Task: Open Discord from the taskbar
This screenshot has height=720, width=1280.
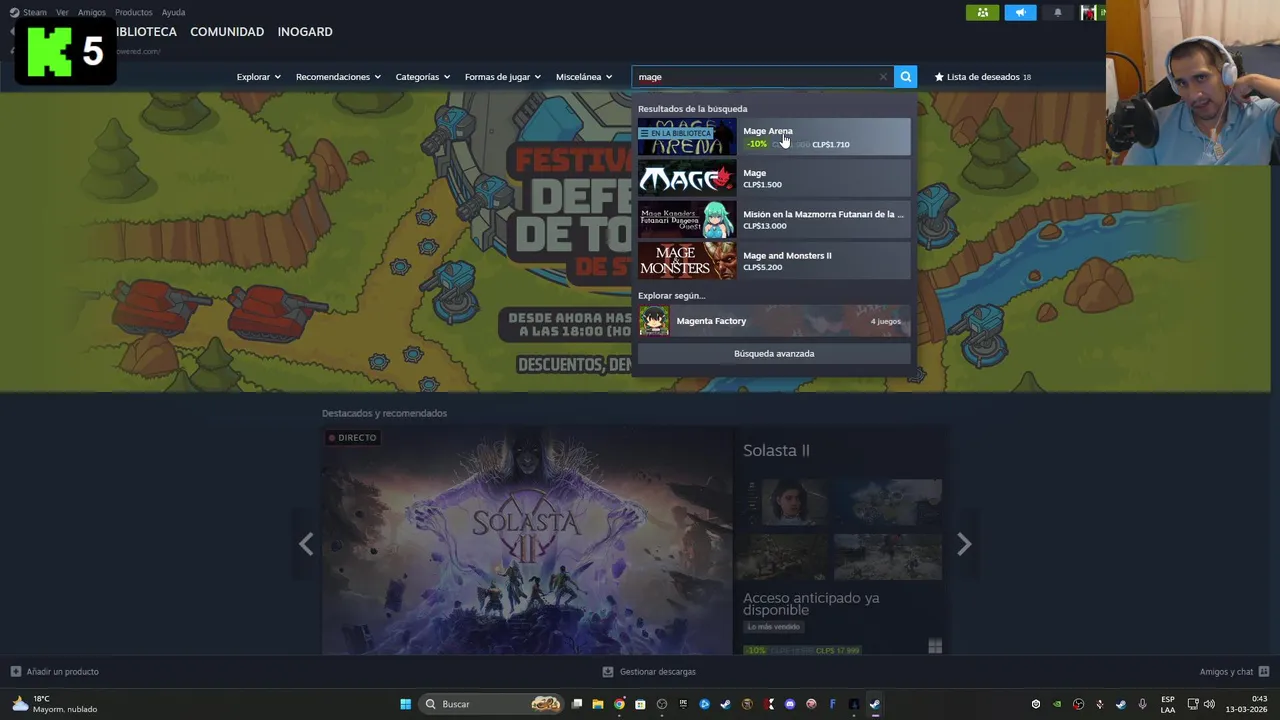Action: click(790, 704)
